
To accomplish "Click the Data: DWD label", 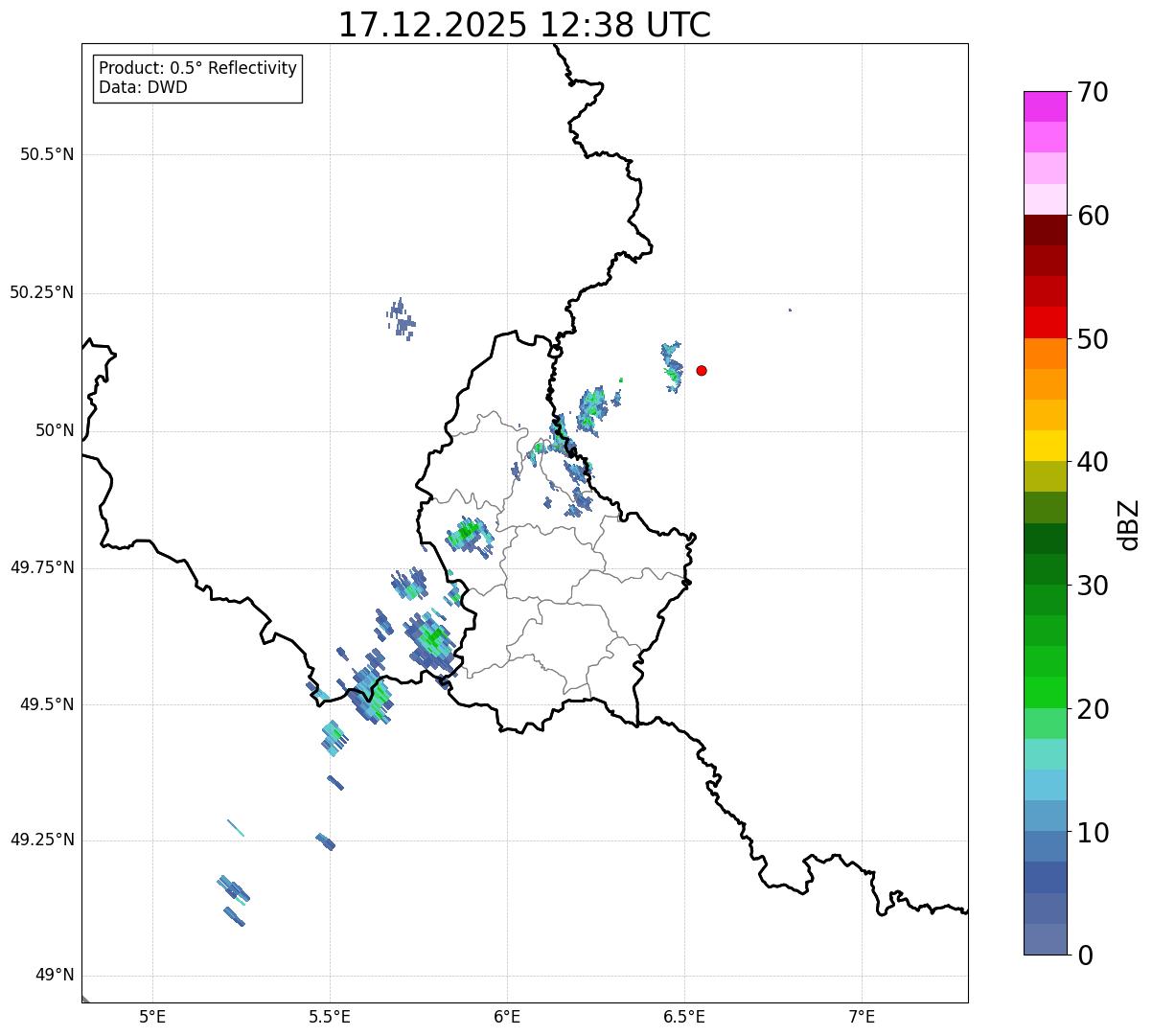I will click(143, 87).
